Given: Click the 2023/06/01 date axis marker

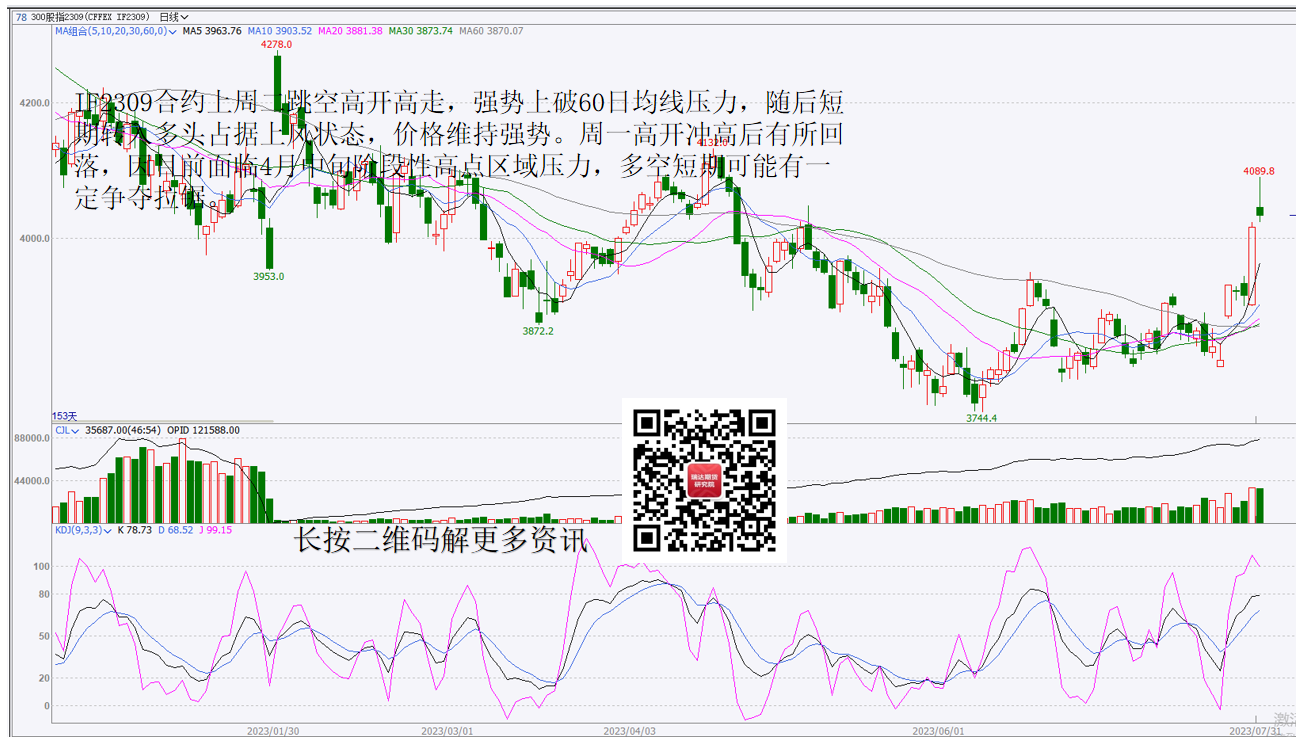Looking at the screenshot, I should [x=944, y=731].
